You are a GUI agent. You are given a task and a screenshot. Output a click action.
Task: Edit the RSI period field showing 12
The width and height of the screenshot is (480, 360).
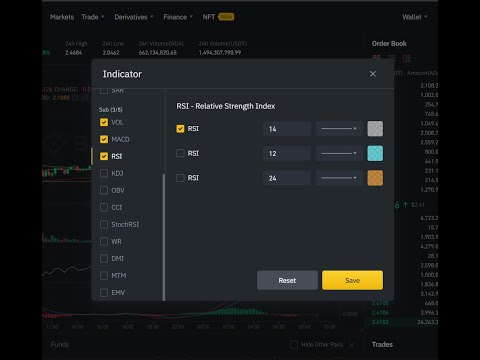(287, 153)
